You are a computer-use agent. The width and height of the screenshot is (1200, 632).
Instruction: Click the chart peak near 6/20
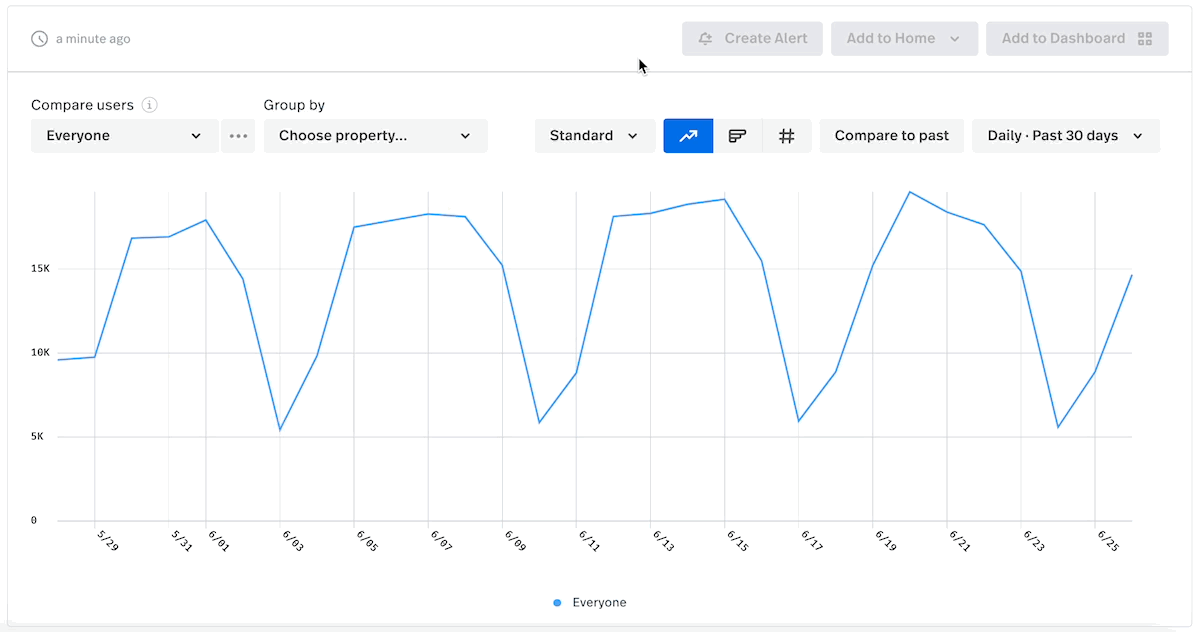coord(909,192)
